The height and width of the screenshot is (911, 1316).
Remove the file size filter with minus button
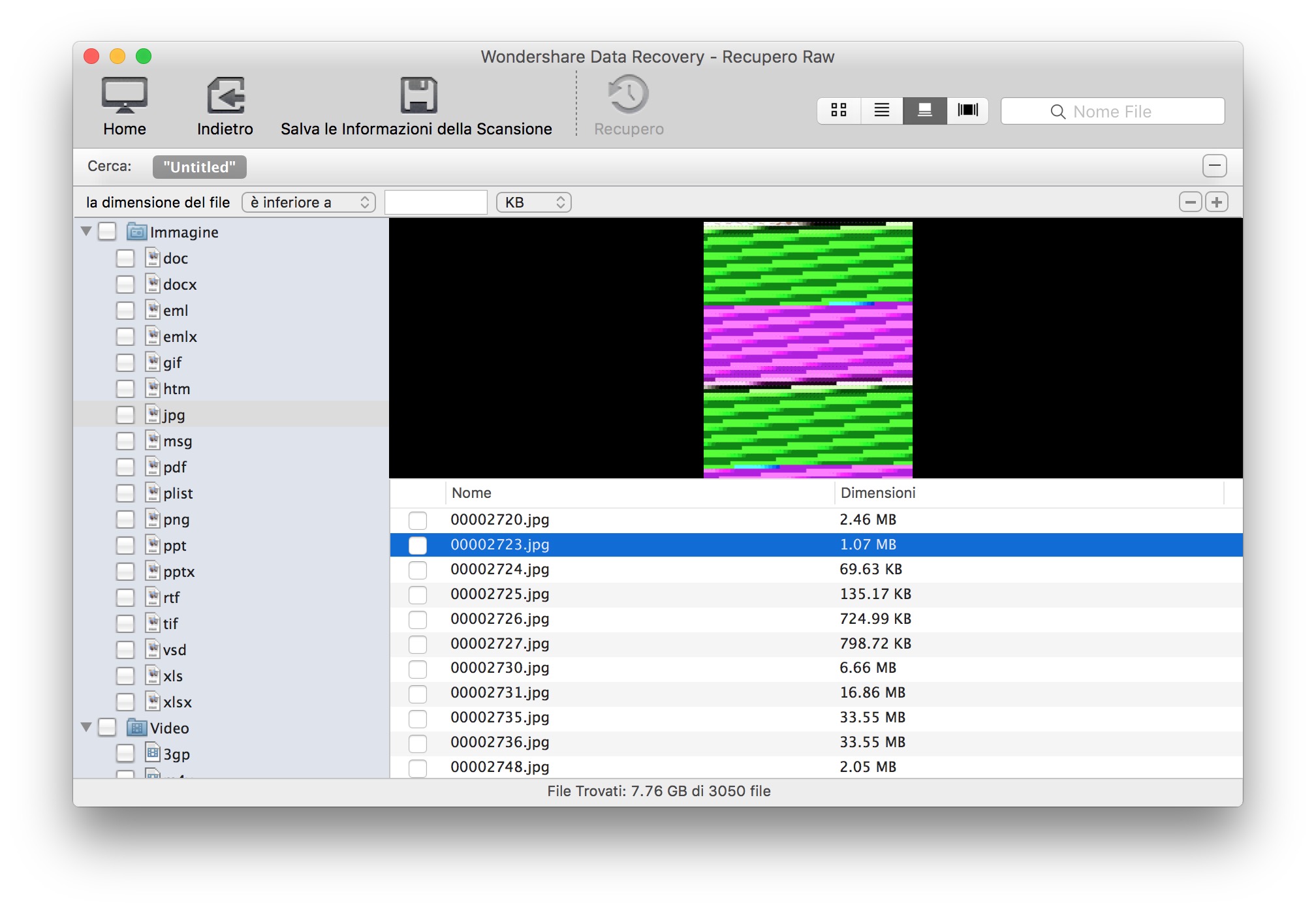pos(1191,202)
